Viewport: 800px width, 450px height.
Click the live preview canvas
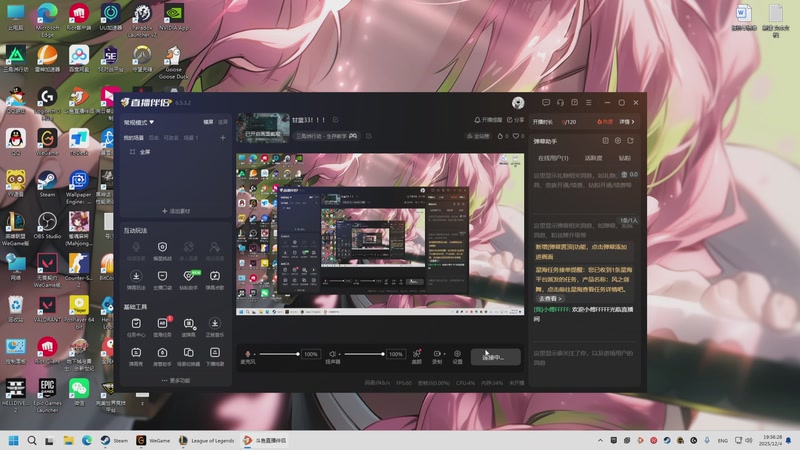click(380, 234)
